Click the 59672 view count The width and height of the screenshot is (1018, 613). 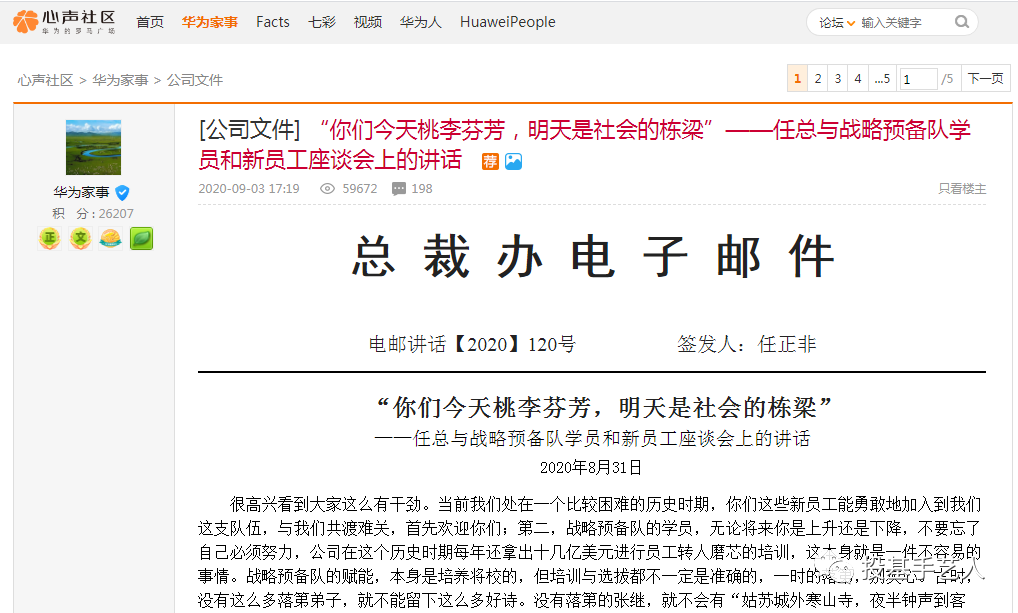click(360, 189)
